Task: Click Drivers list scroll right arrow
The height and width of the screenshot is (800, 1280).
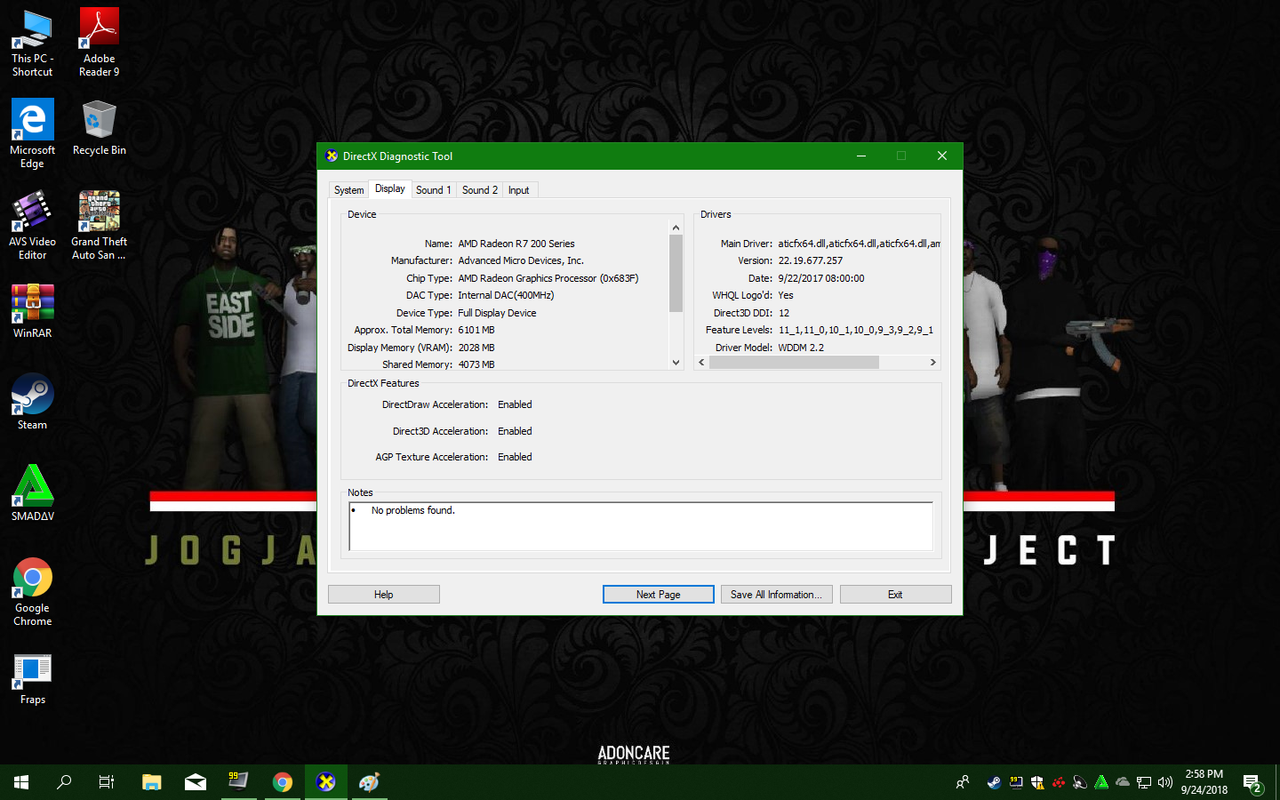Action: pyautogui.click(x=932, y=362)
